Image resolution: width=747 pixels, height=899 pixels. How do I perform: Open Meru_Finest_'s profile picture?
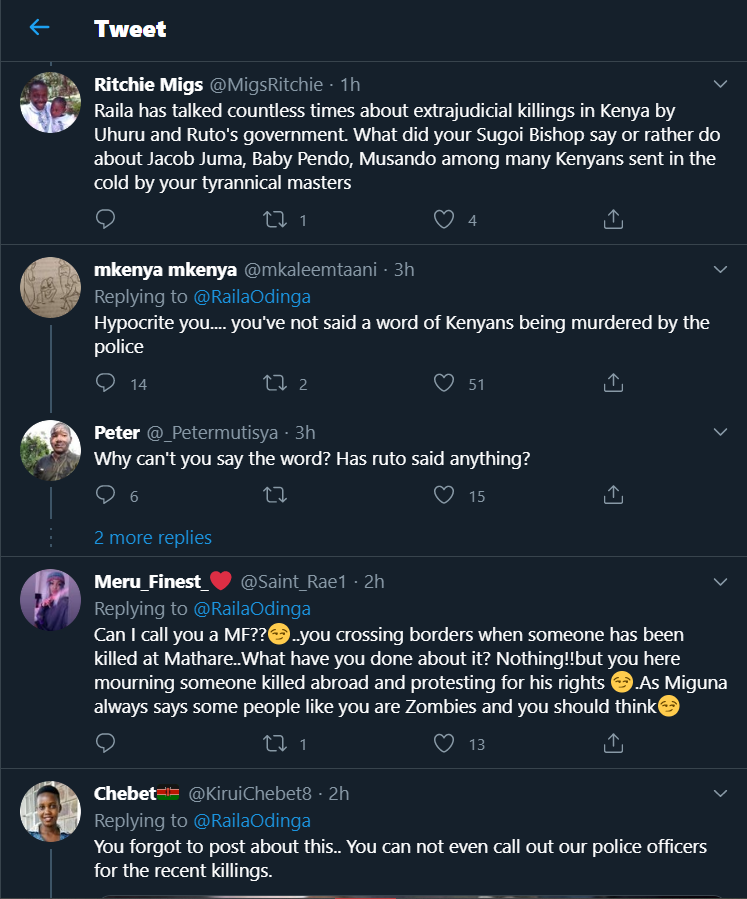(50, 601)
